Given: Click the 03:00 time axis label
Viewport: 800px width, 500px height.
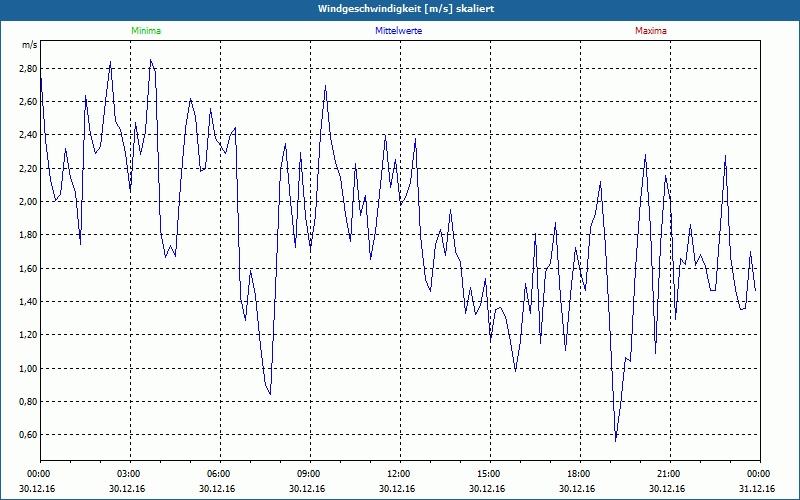Looking at the screenshot, I should click(131, 474).
